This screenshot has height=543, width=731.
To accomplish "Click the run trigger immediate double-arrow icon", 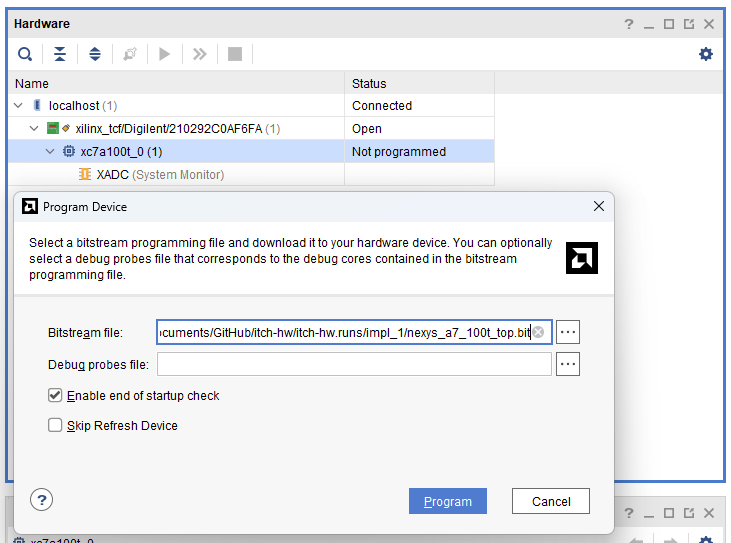I will tap(200, 54).
